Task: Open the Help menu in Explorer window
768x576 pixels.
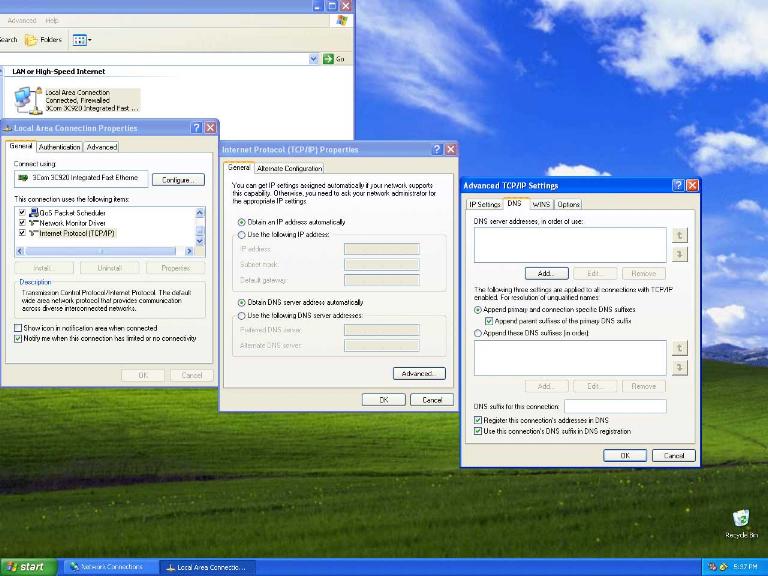Action: [51, 21]
